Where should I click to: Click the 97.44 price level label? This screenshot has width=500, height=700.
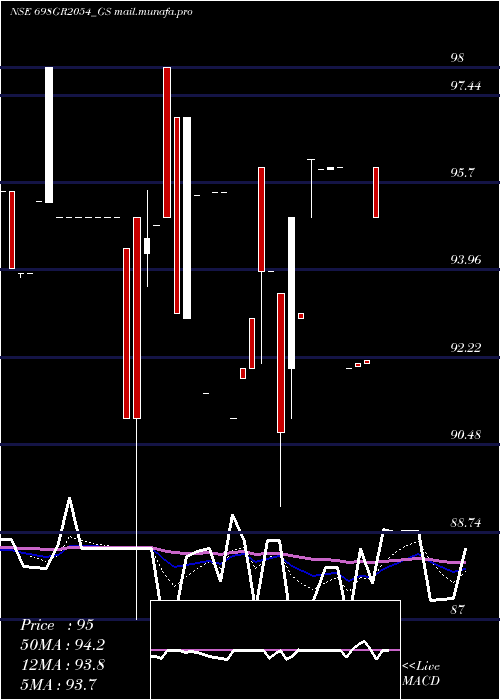pos(466,86)
